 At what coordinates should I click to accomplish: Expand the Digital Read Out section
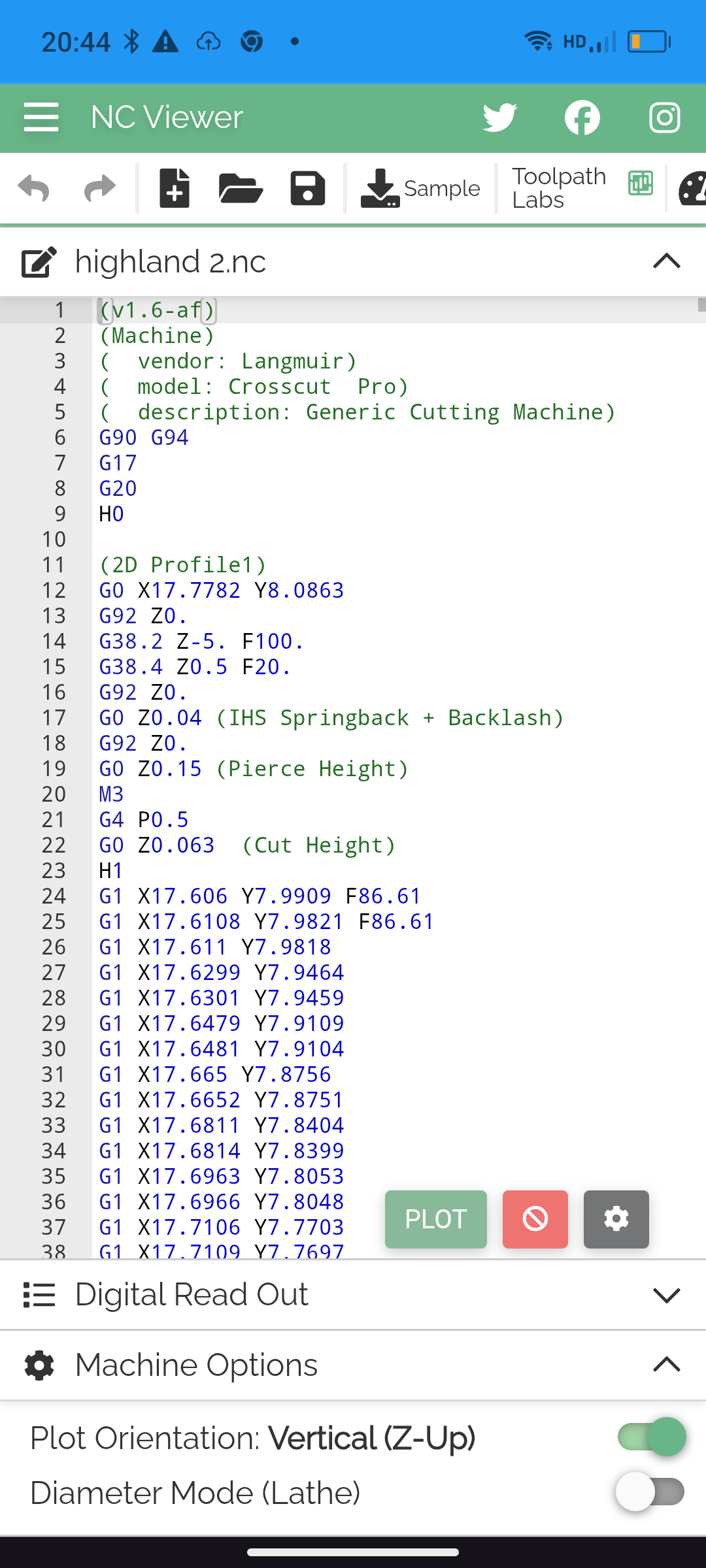(666, 1295)
